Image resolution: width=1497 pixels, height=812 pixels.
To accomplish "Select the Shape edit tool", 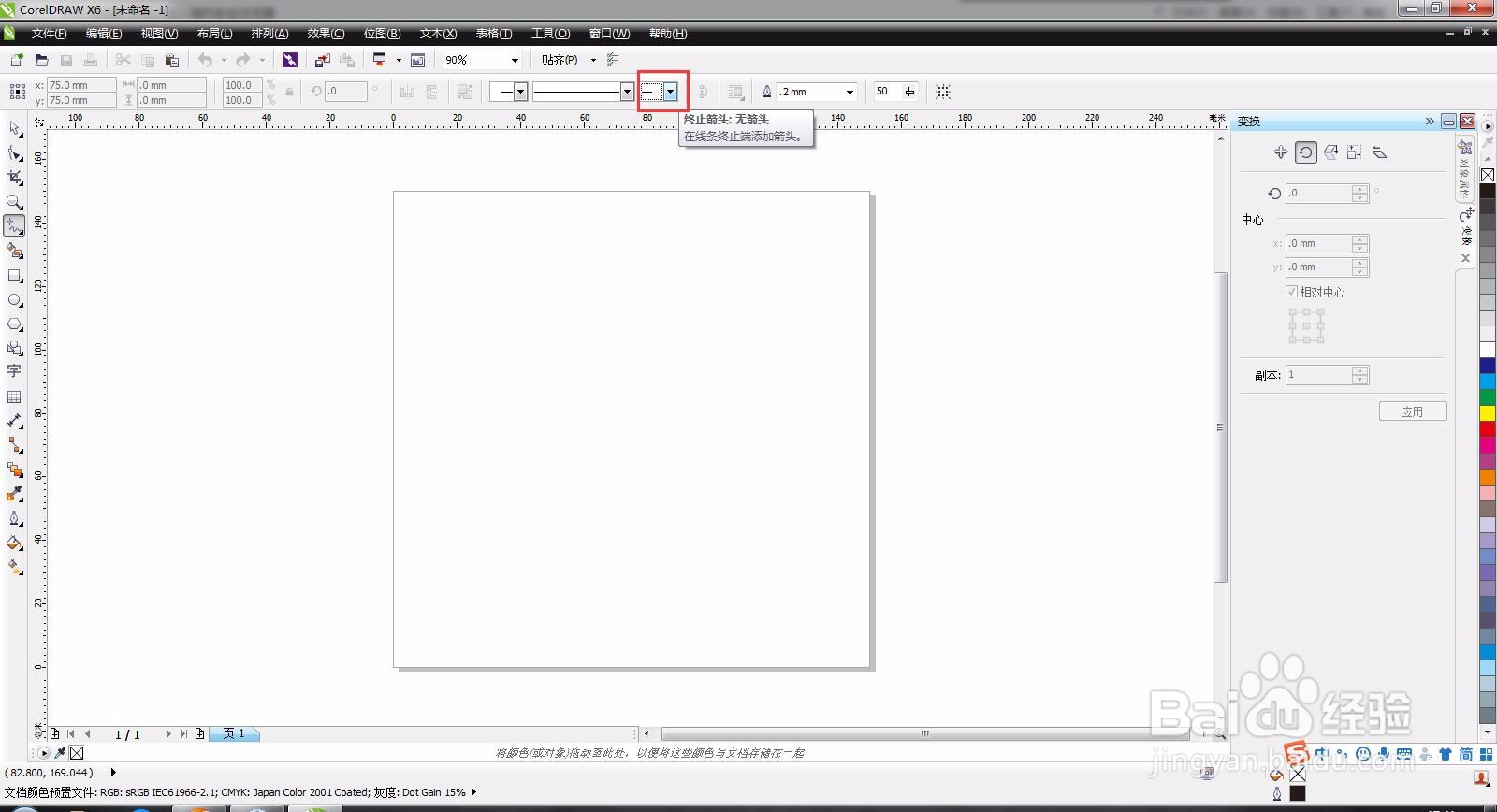I will tap(14, 152).
